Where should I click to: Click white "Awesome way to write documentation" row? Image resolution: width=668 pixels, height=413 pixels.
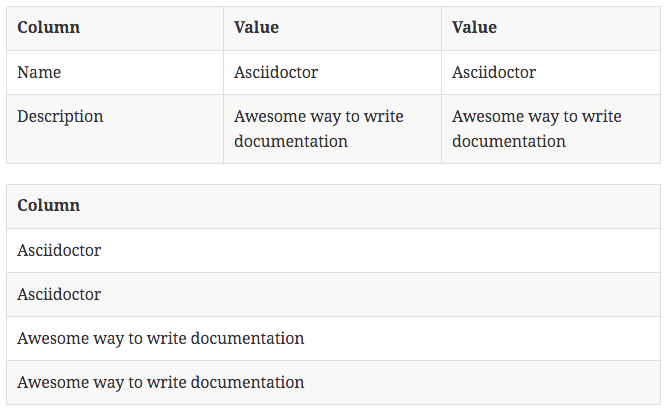coord(160,338)
